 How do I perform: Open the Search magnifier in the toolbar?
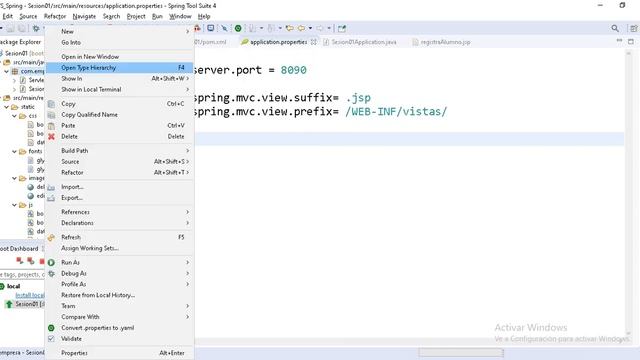[615, 28]
